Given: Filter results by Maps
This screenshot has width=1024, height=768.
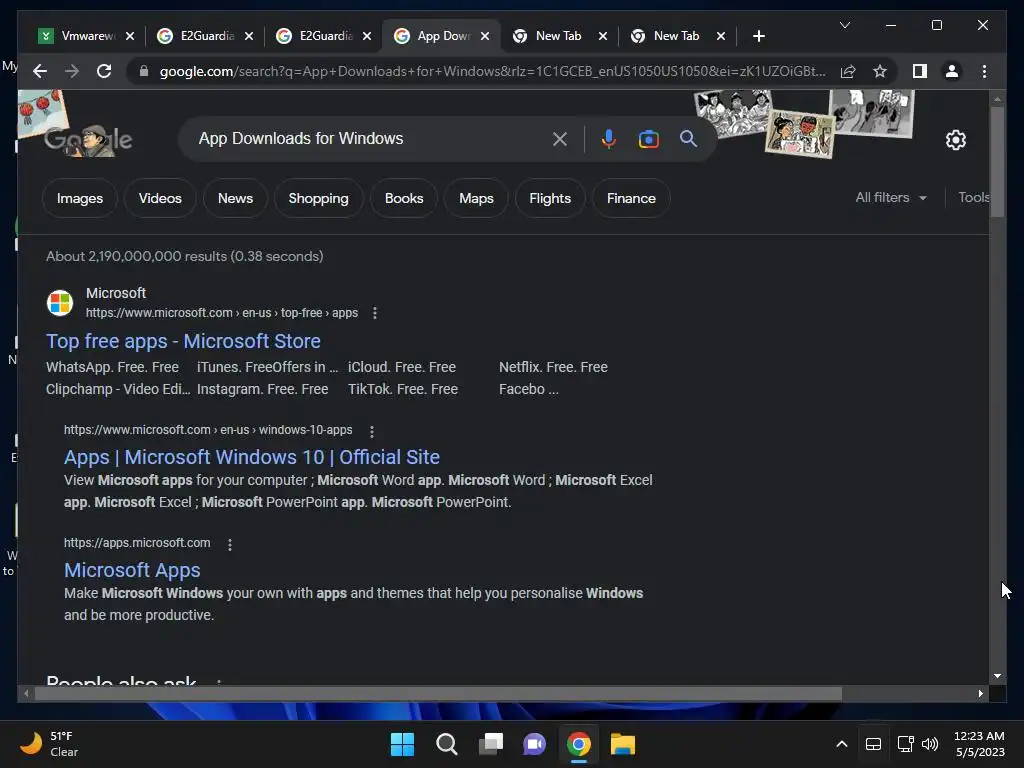Looking at the screenshot, I should pos(476,198).
